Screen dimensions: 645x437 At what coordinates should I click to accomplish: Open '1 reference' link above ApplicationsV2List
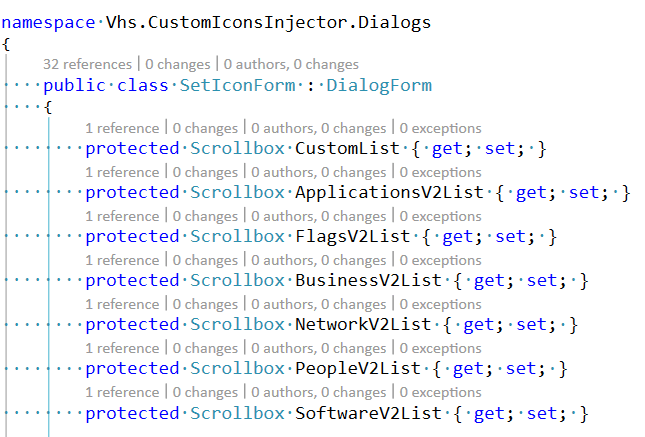click(122, 172)
